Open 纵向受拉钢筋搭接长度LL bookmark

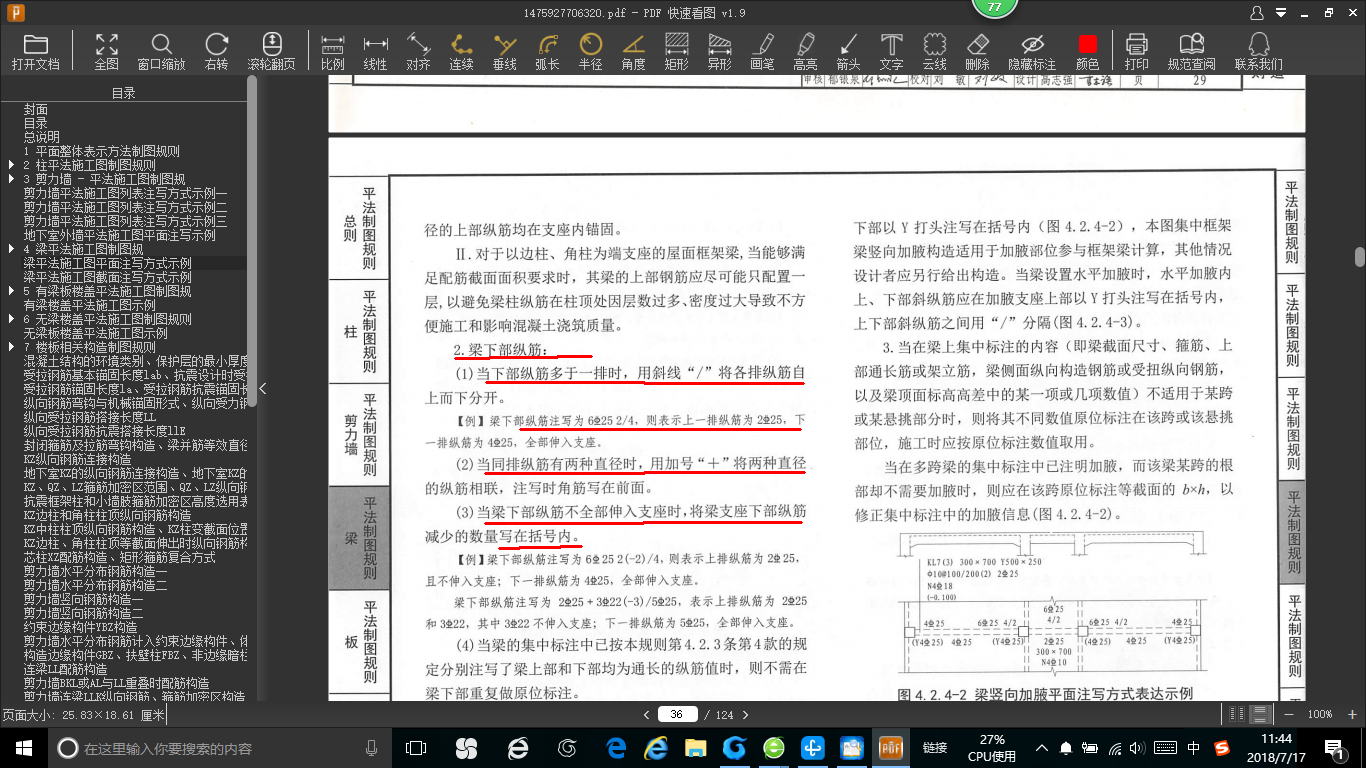tap(90, 417)
